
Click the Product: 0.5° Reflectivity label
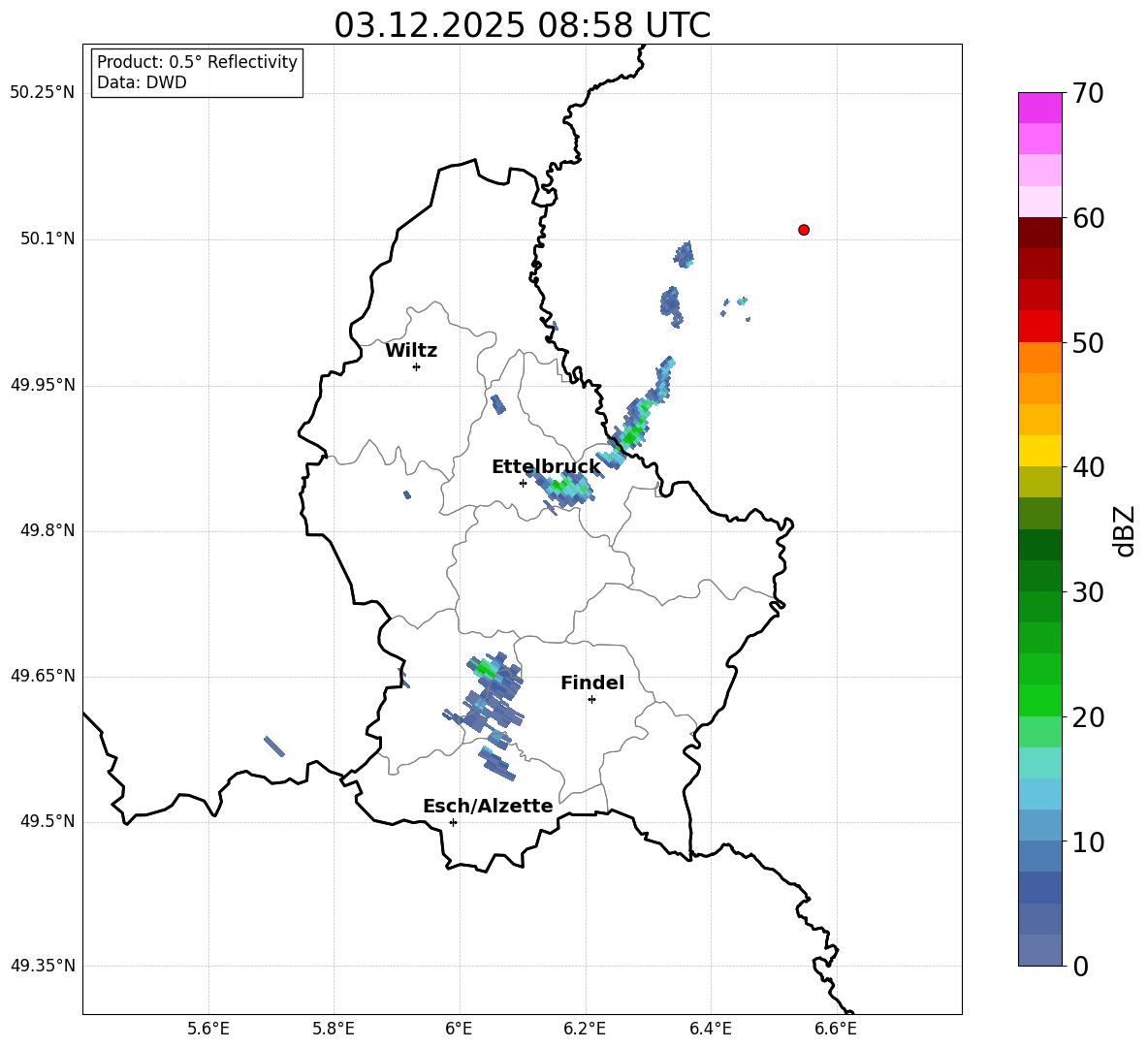(x=197, y=62)
